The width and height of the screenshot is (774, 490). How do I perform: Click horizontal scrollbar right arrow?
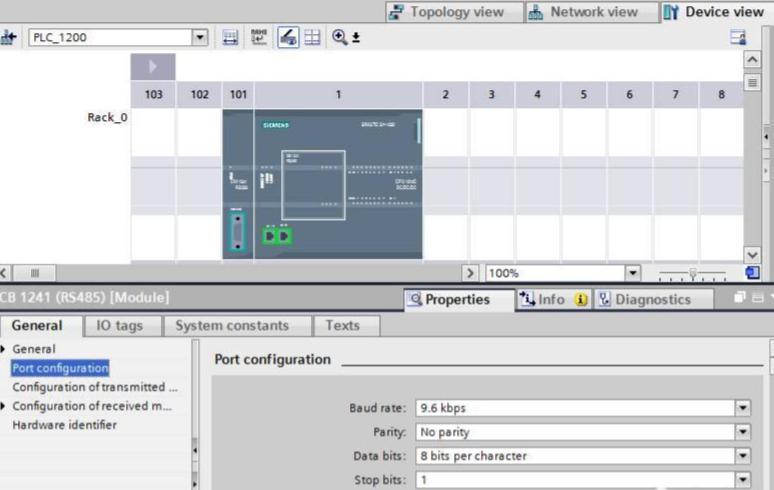(470, 273)
